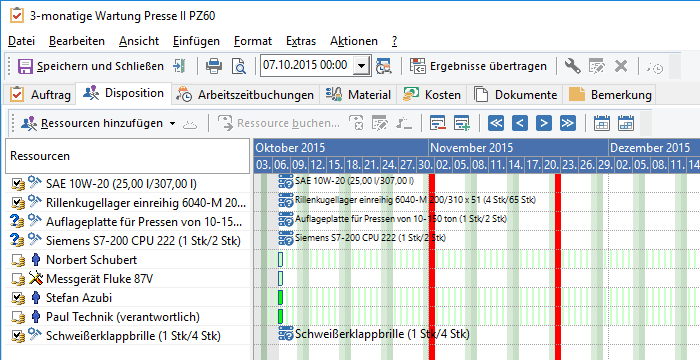Open the Aktionen menu
This screenshot has height=360, width=700.
click(354, 41)
